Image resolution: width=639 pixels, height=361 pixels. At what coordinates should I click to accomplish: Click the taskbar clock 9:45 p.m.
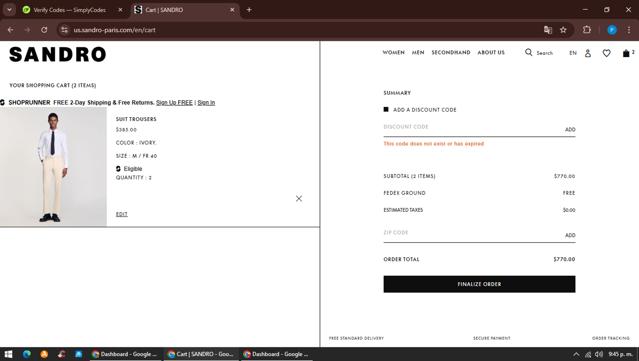click(x=620, y=354)
